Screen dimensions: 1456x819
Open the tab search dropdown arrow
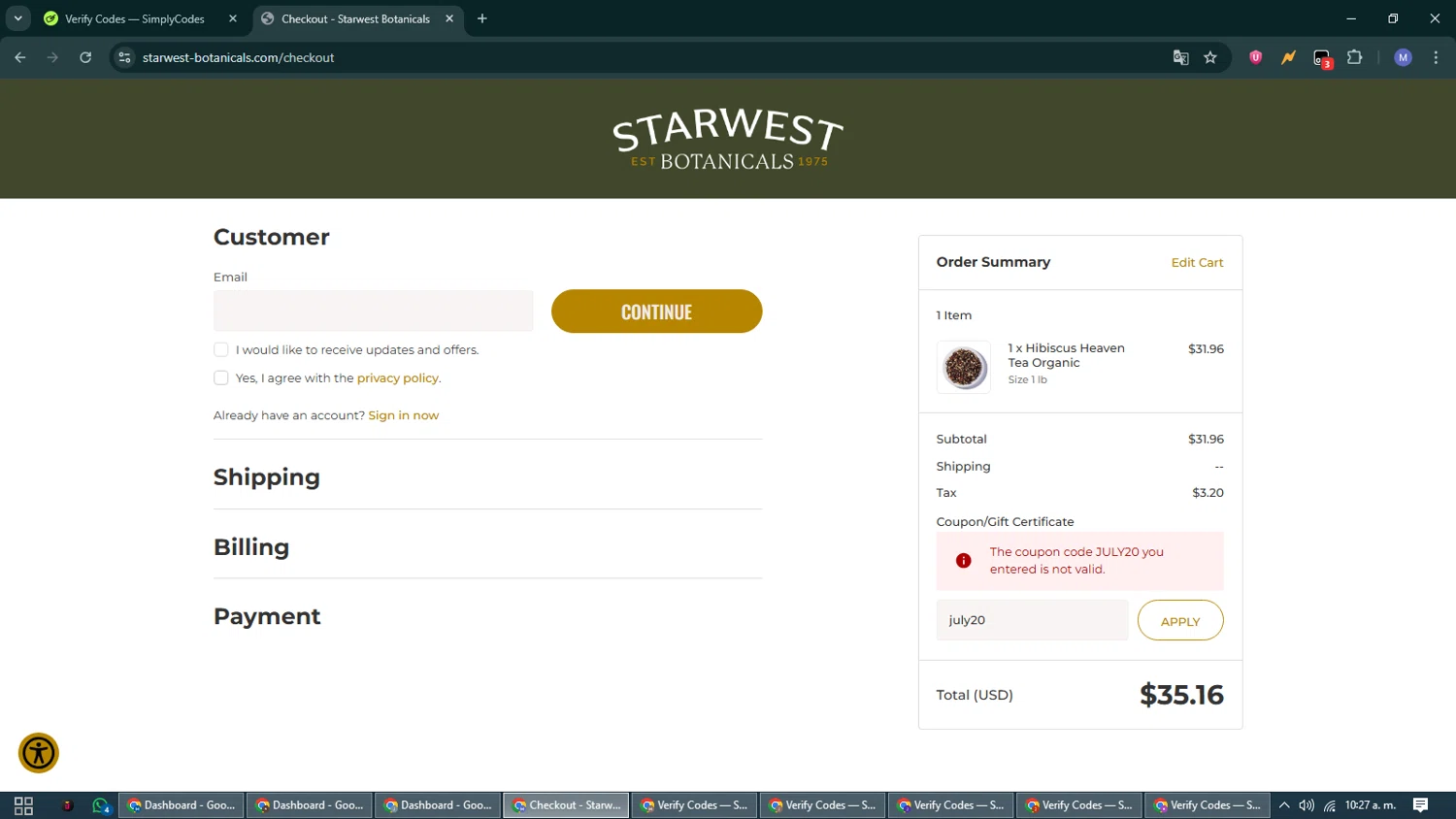point(17,18)
